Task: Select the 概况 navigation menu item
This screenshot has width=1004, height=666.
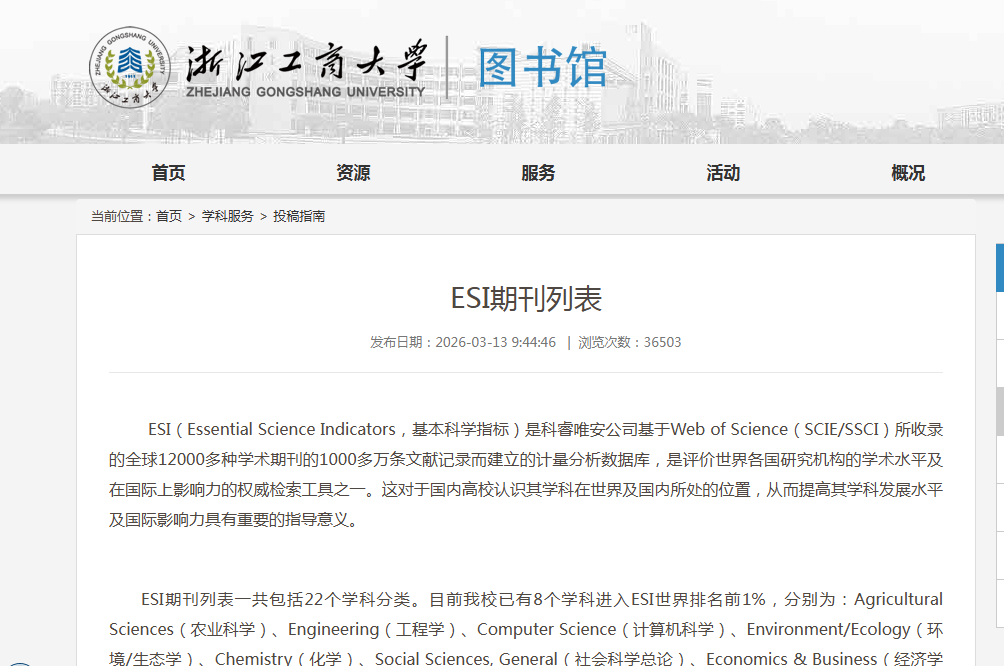Action: (908, 173)
